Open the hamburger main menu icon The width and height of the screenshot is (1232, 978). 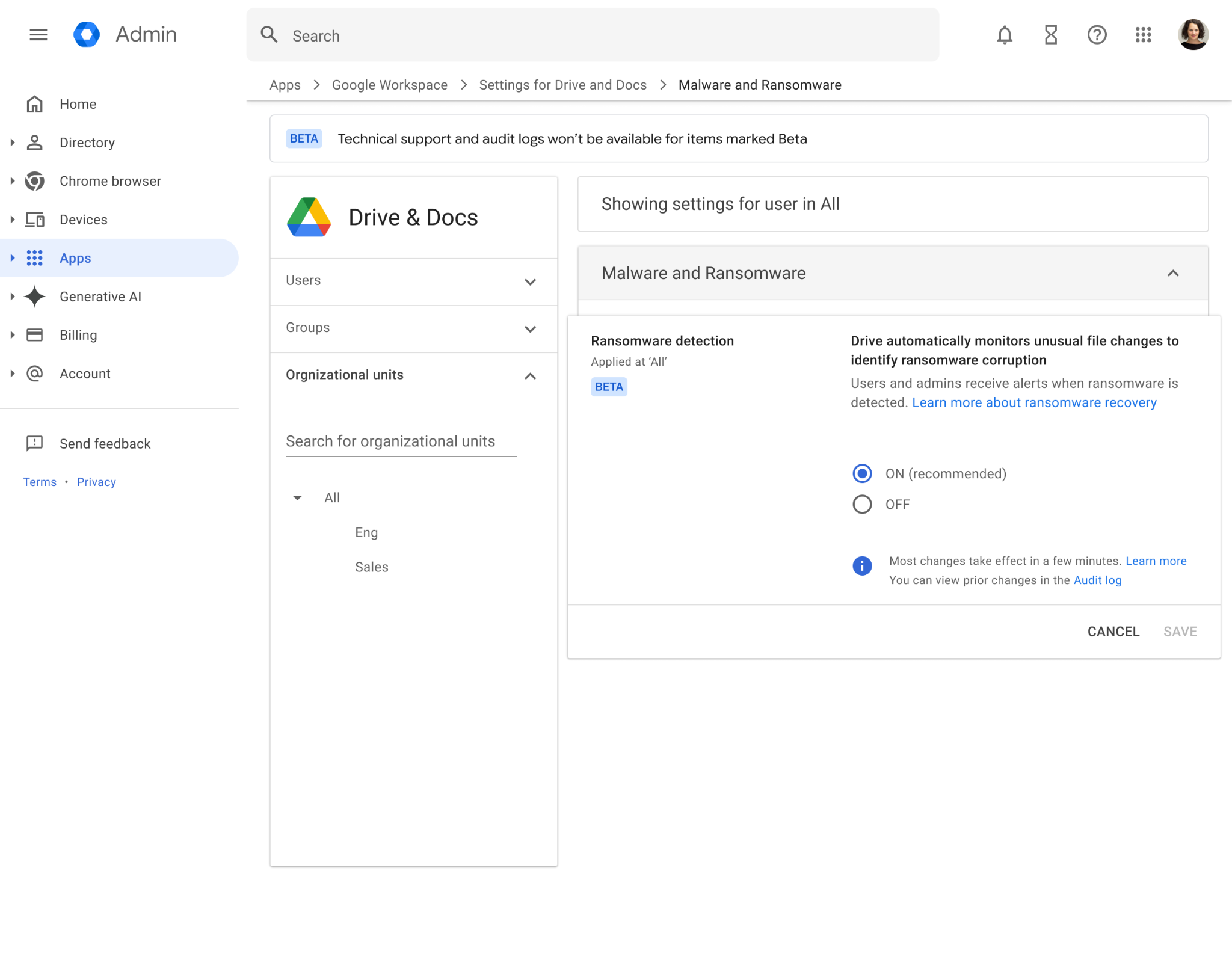pos(38,35)
